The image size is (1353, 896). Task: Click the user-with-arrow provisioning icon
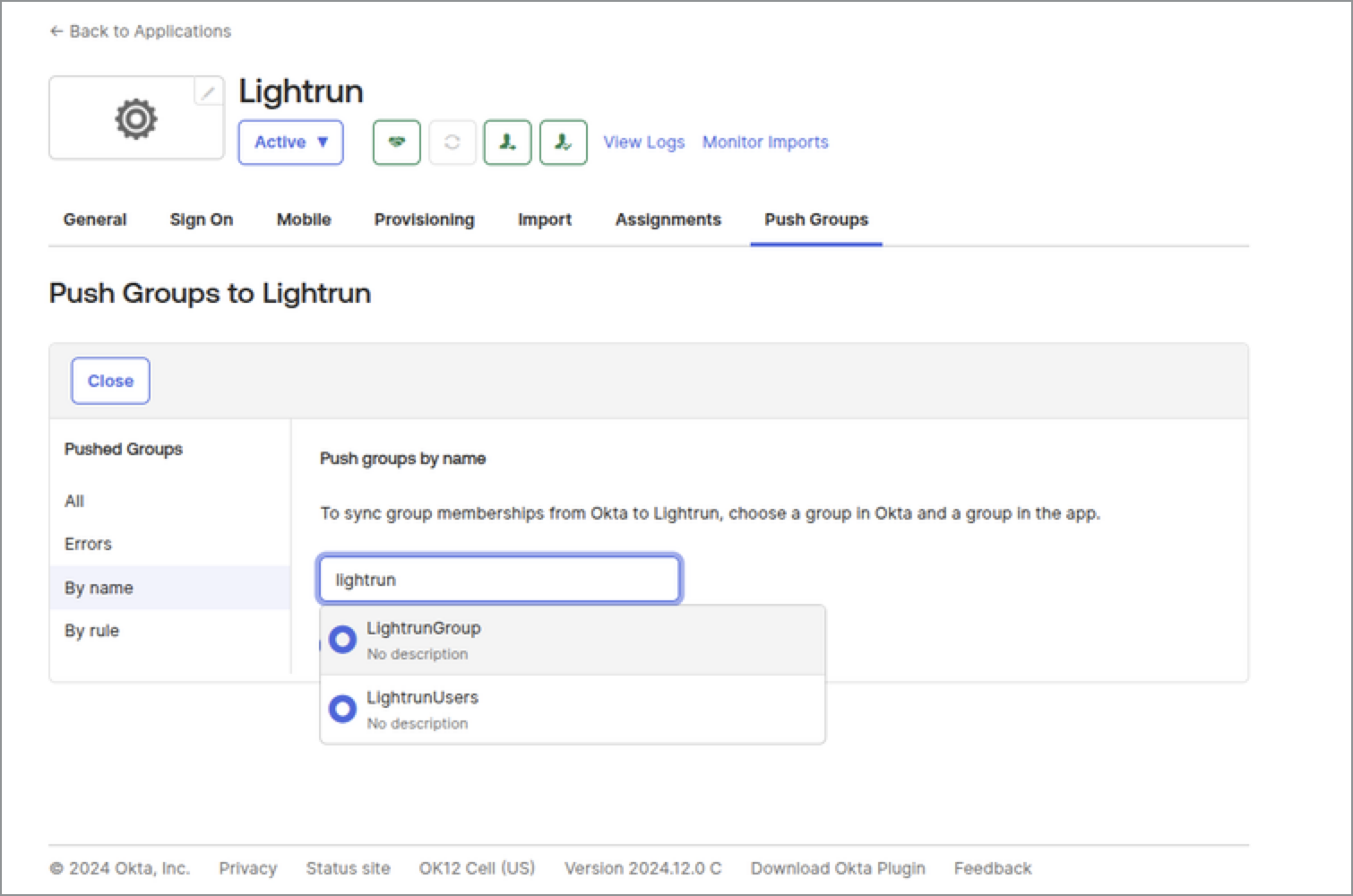tap(507, 142)
